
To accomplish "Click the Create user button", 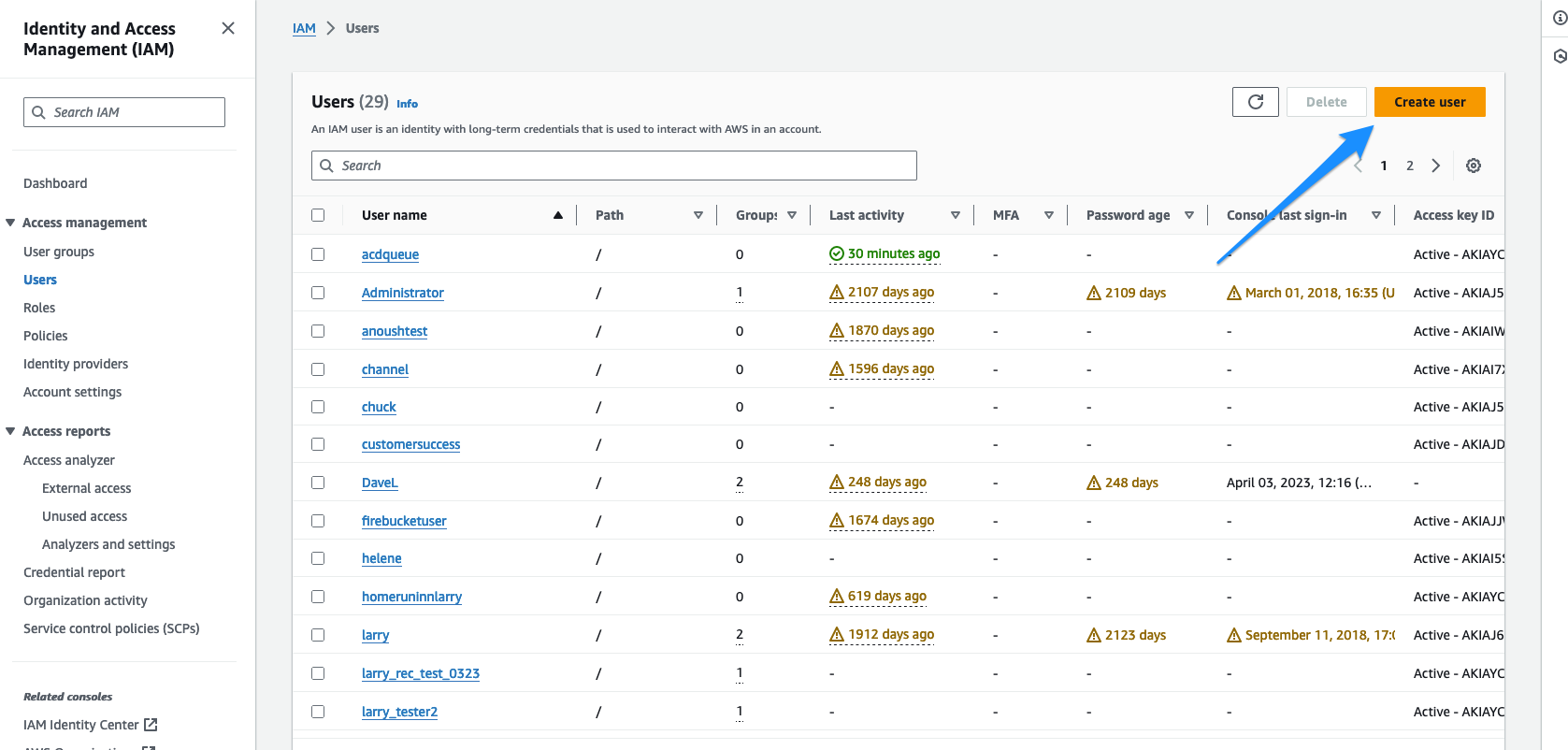I will (x=1430, y=102).
